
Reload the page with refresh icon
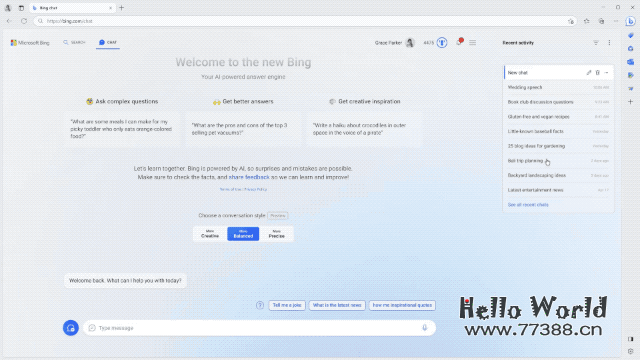tap(24, 21)
